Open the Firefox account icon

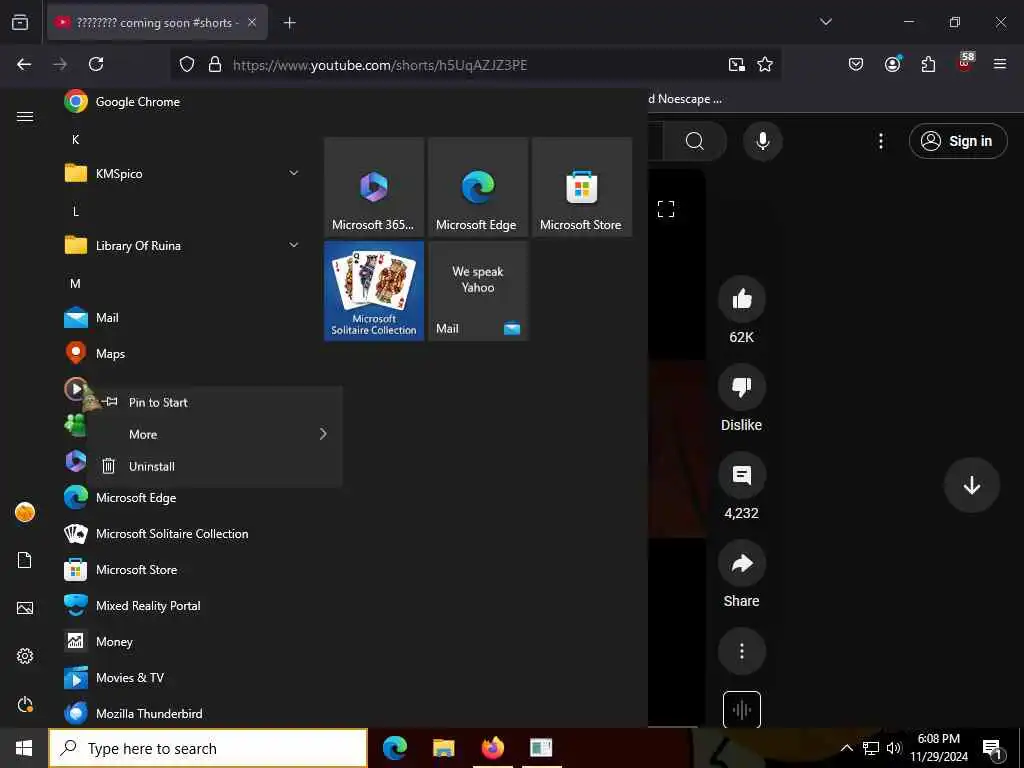892,64
